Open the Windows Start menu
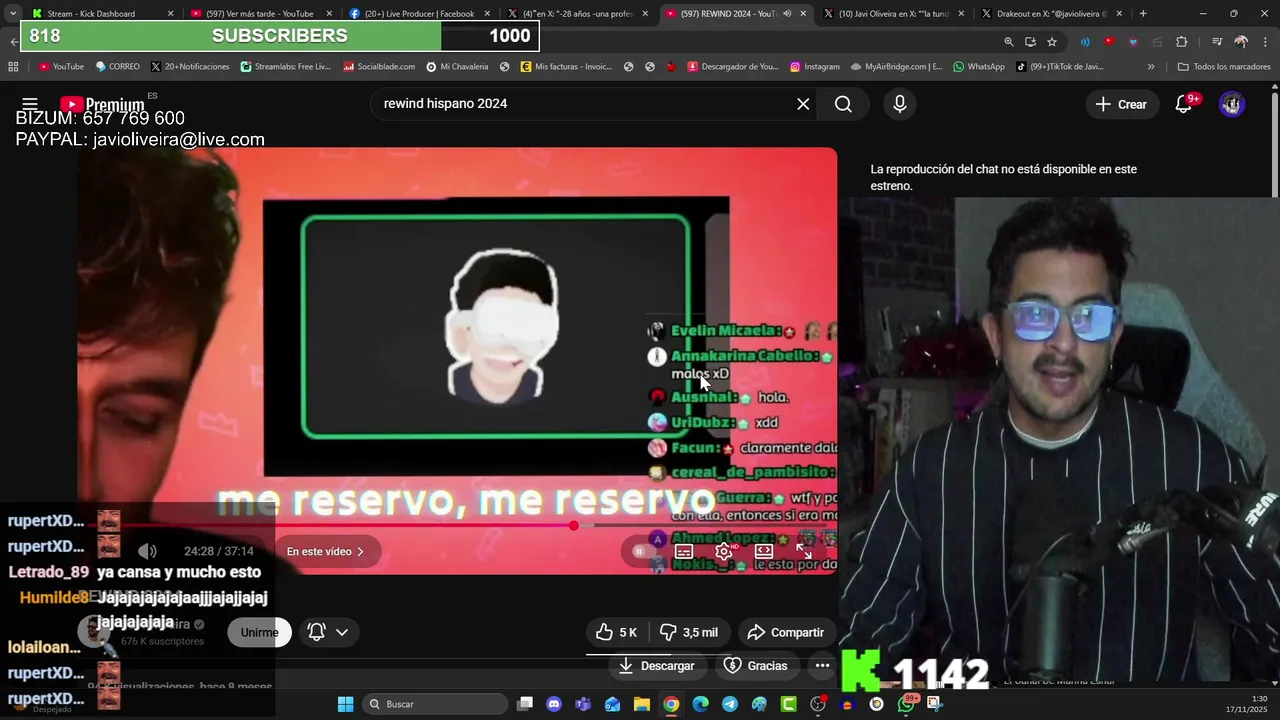This screenshot has width=1280, height=720. pos(345,704)
